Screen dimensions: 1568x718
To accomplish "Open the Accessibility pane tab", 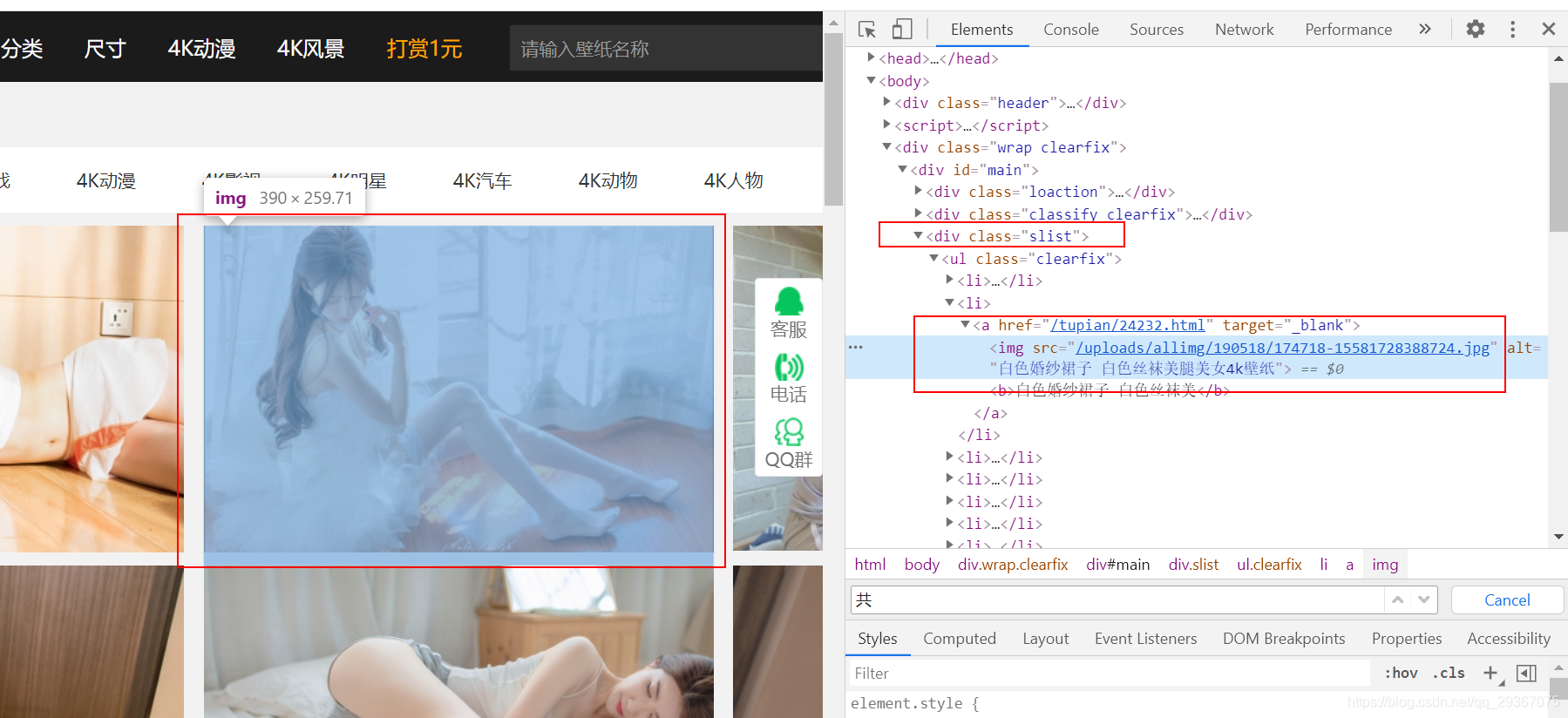I will click(1509, 639).
